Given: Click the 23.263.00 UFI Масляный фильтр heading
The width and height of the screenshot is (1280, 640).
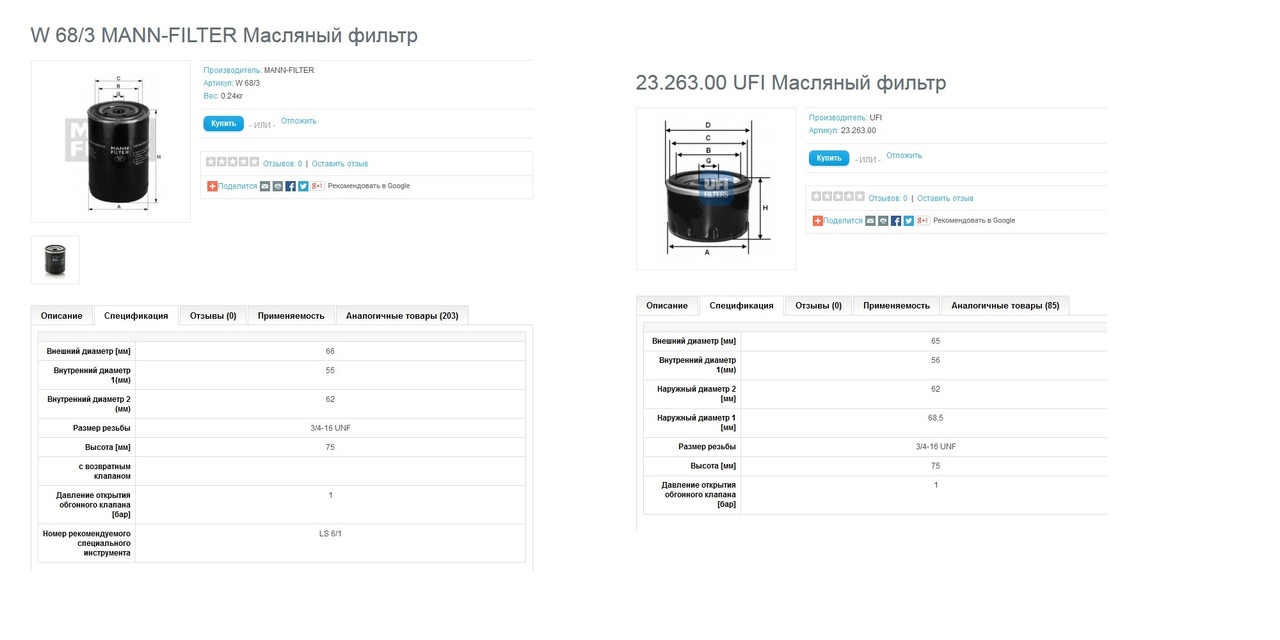Looking at the screenshot, I should 791,83.
